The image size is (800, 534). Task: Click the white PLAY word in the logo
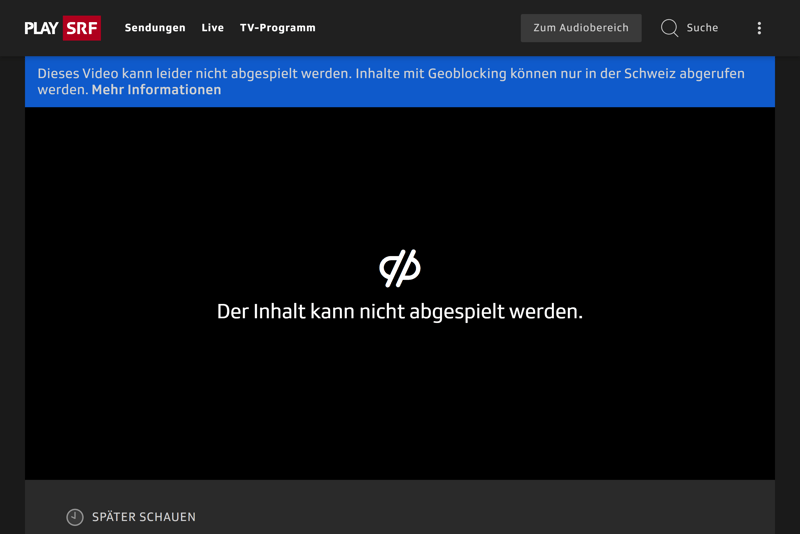point(42,28)
